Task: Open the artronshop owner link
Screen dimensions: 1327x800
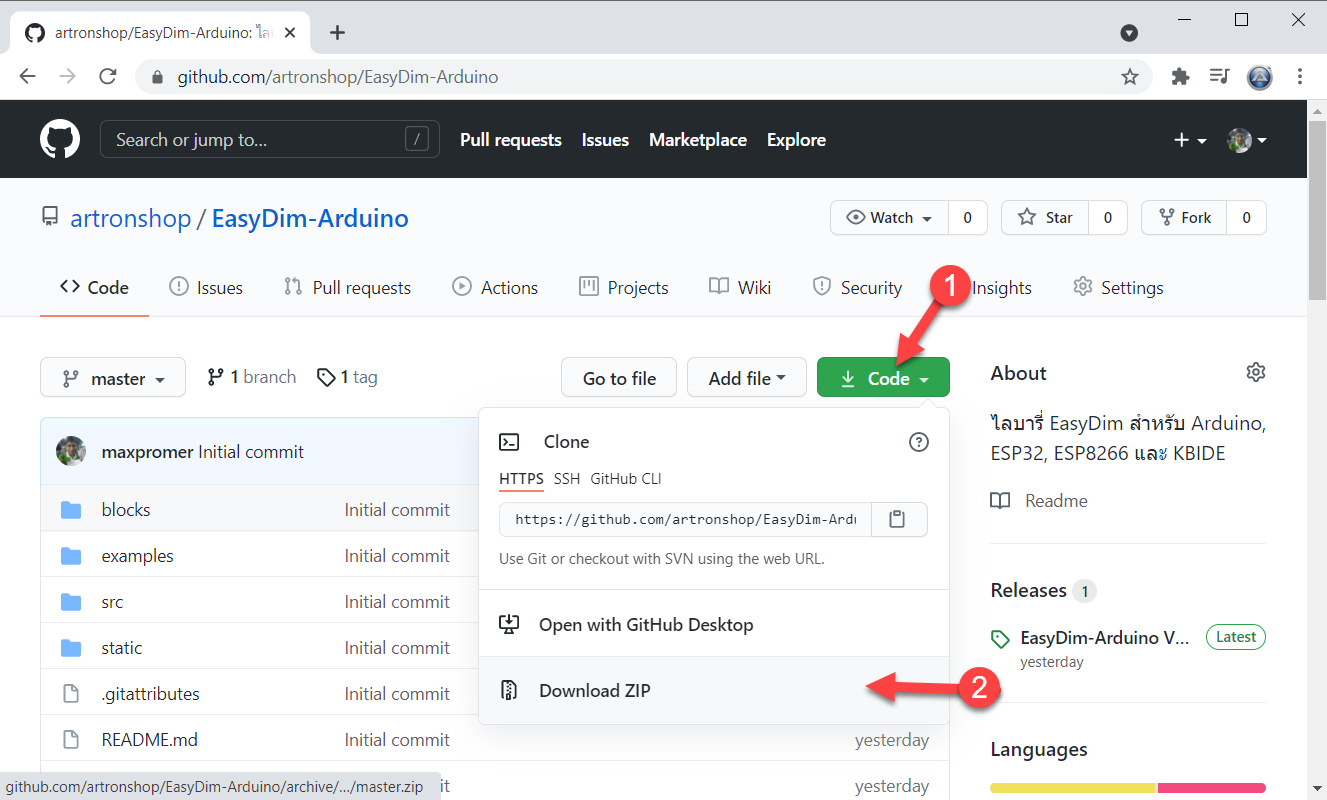Action: [130, 218]
